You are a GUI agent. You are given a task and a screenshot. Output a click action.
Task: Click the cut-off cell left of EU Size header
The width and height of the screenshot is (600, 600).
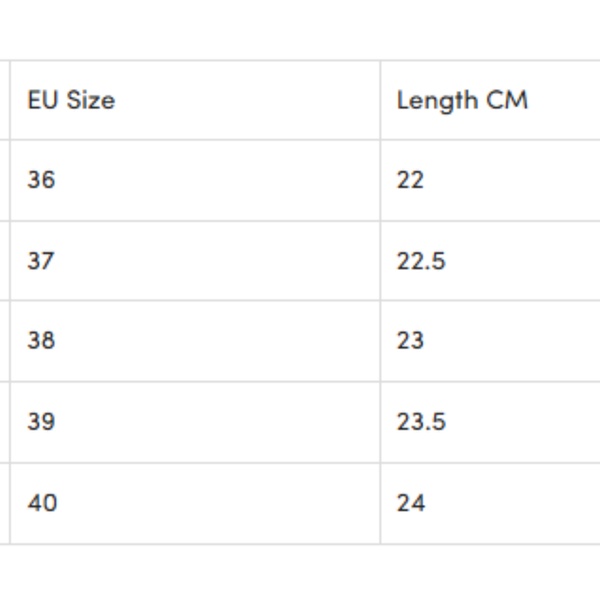pyautogui.click(x=4, y=100)
